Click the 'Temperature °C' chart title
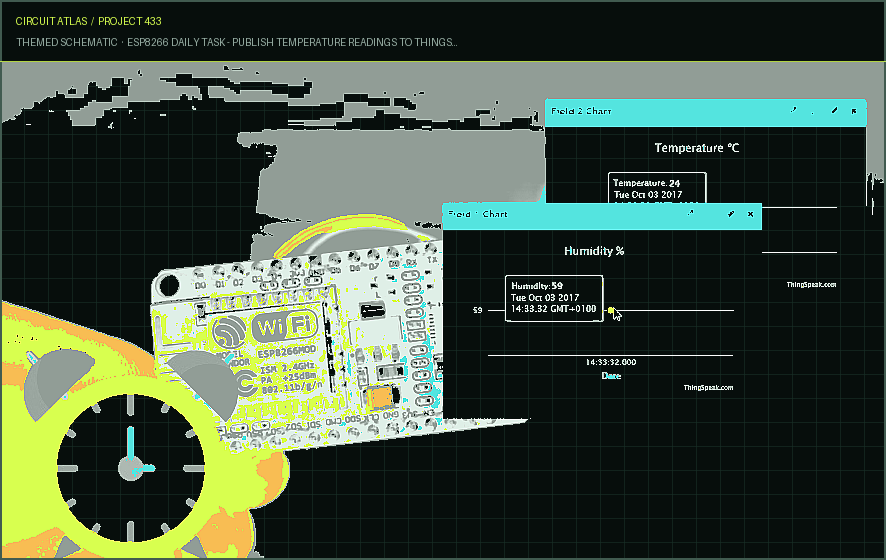The height and width of the screenshot is (560, 886). pyautogui.click(x=697, y=148)
